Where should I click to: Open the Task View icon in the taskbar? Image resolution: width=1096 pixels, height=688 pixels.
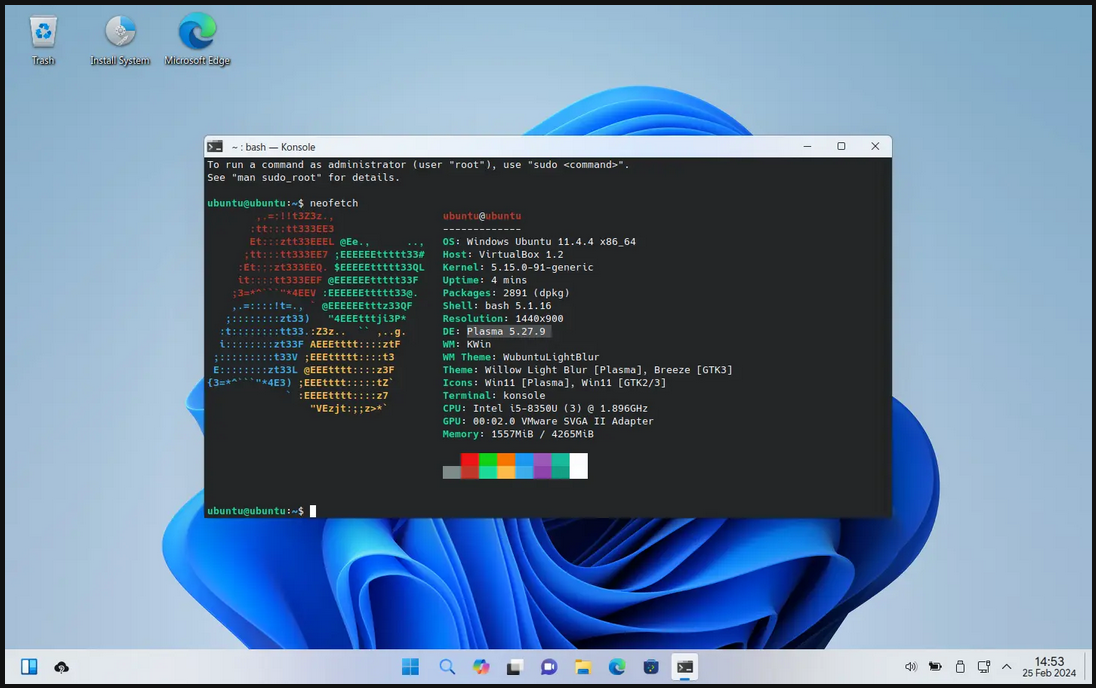coord(515,667)
